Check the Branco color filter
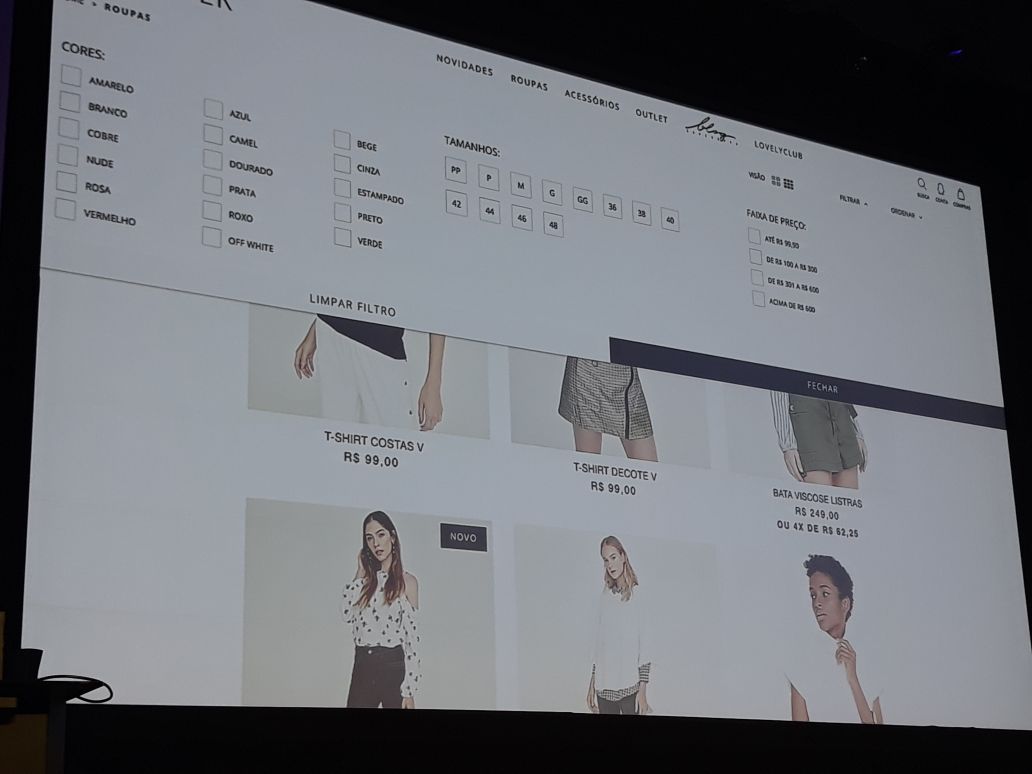Image resolution: width=1032 pixels, height=774 pixels. [x=70, y=102]
